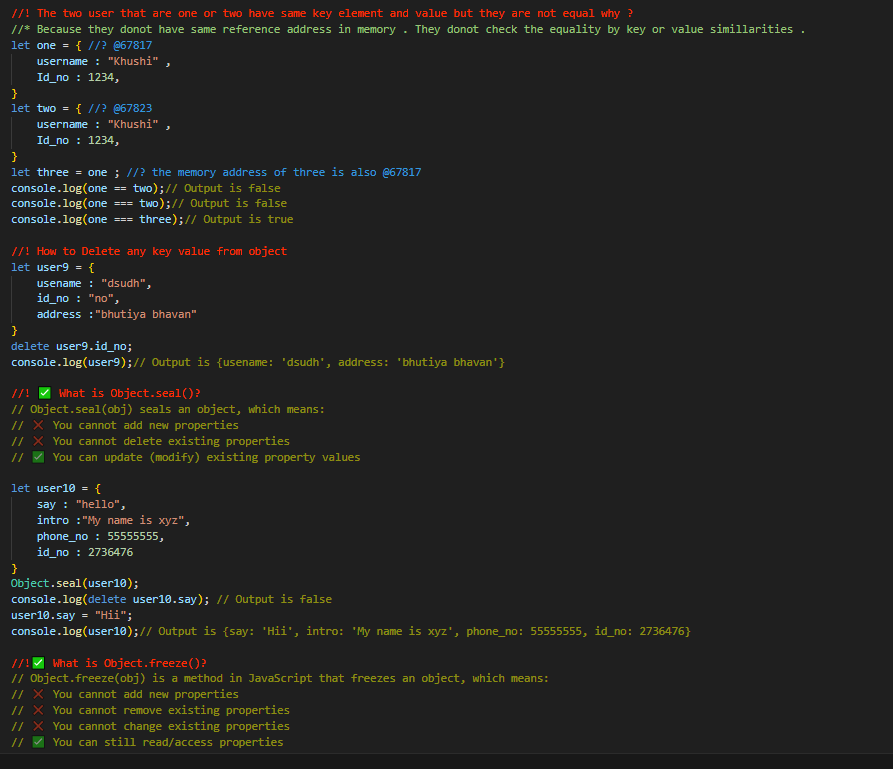Click the 'intro :"My name is xyz"' line

point(113,521)
